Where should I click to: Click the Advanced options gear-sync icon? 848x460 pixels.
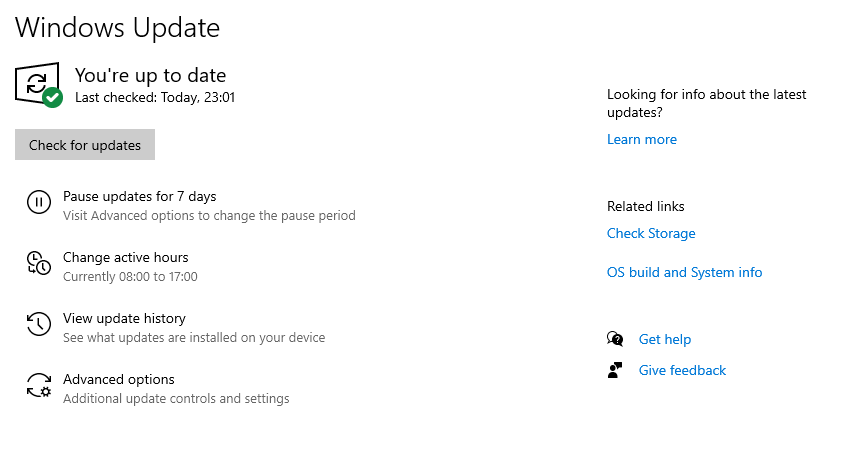click(x=39, y=385)
